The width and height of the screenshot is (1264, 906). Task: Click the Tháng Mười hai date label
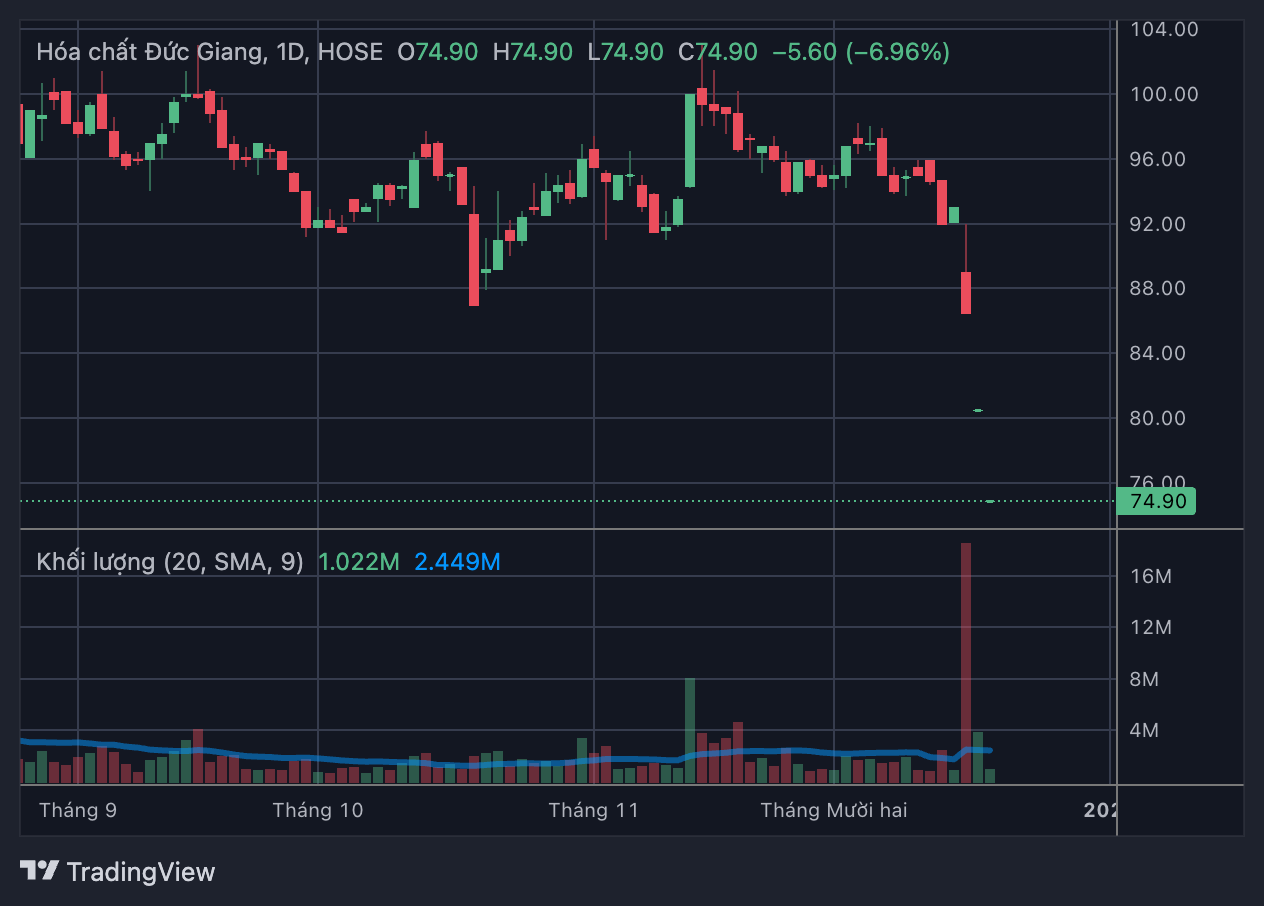(834, 810)
